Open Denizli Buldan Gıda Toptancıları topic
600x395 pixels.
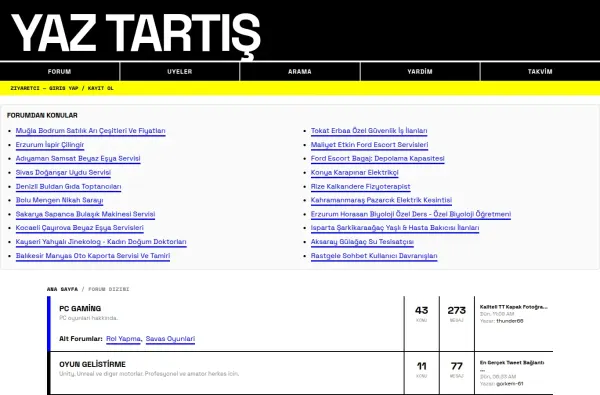[x=68, y=186]
